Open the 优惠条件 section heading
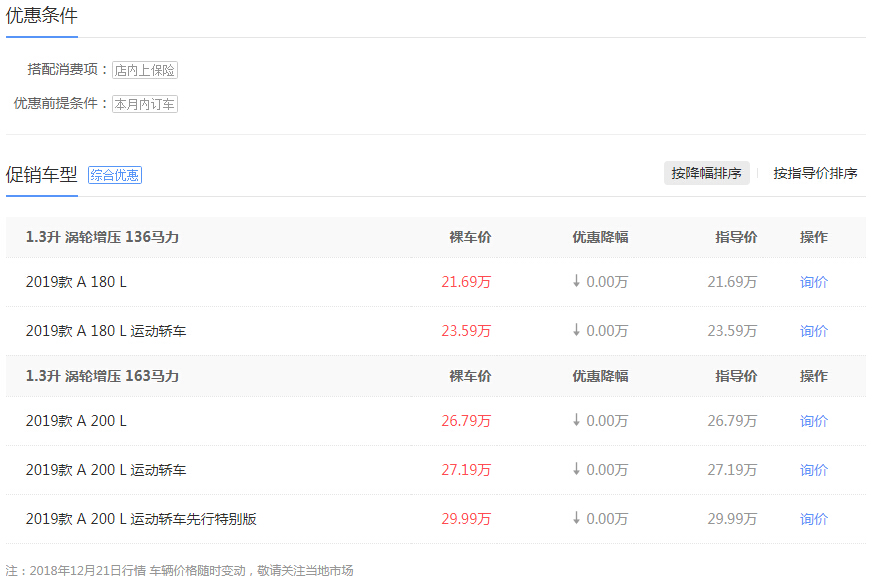The width and height of the screenshot is (879, 586). click(x=41, y=16)
